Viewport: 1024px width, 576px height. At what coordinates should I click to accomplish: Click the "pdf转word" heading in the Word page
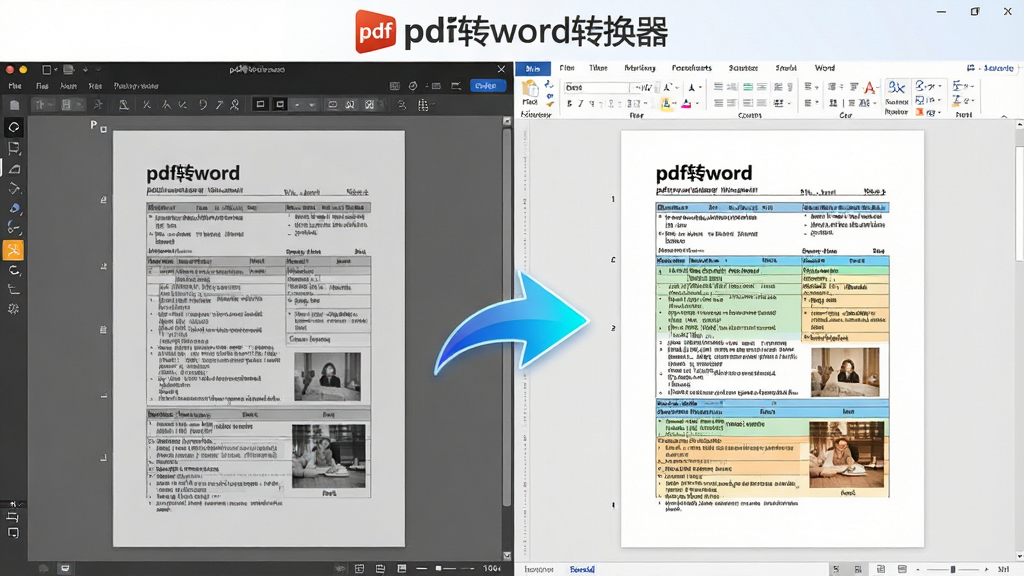pyautogui.click(x=704, y=173)
